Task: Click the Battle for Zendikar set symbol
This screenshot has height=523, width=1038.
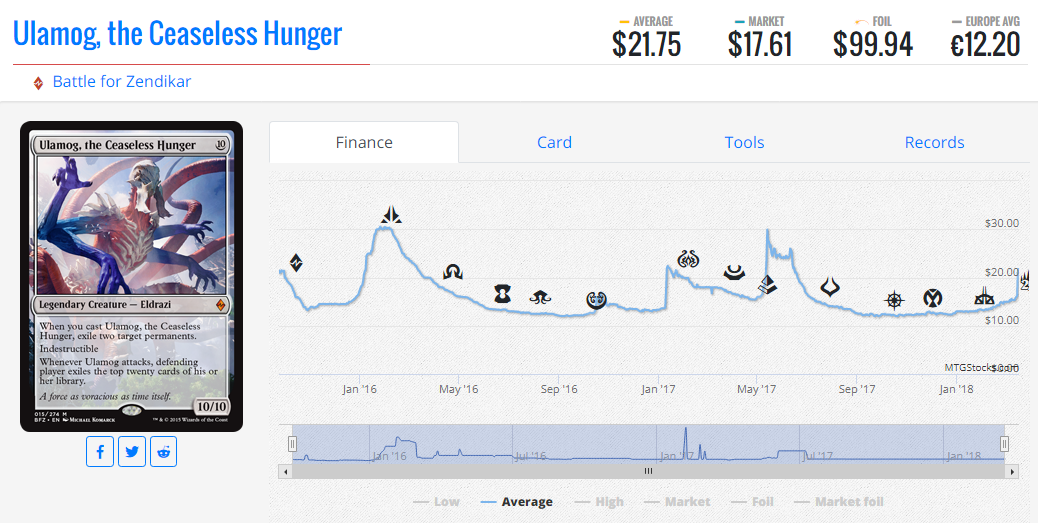Action: [x=38, y=83]
